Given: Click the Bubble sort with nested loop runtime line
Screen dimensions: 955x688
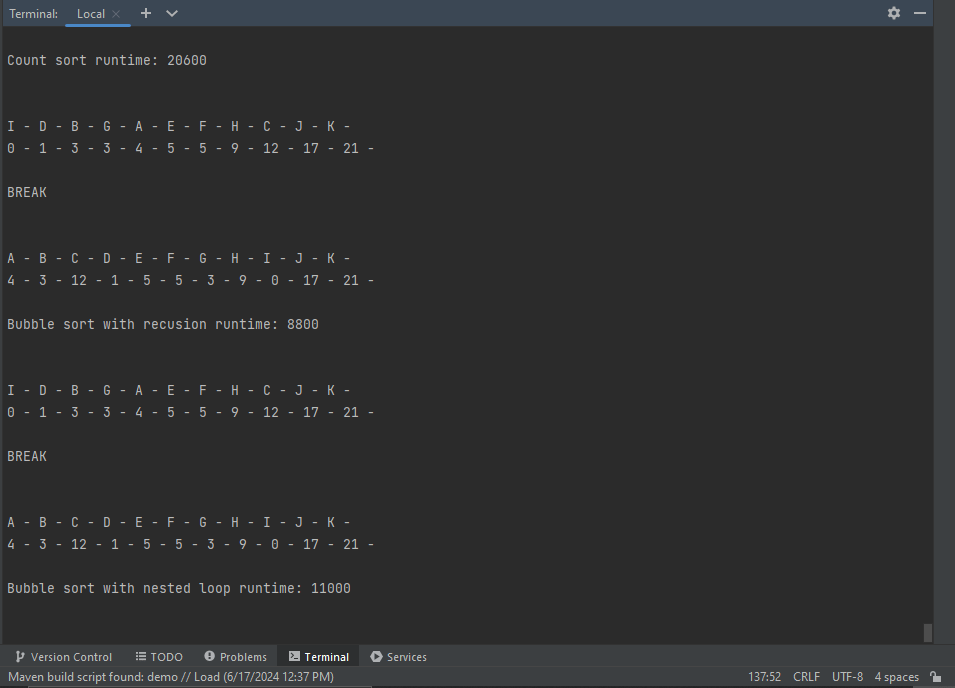Looking at the screenshot, I should pos(179,588).
